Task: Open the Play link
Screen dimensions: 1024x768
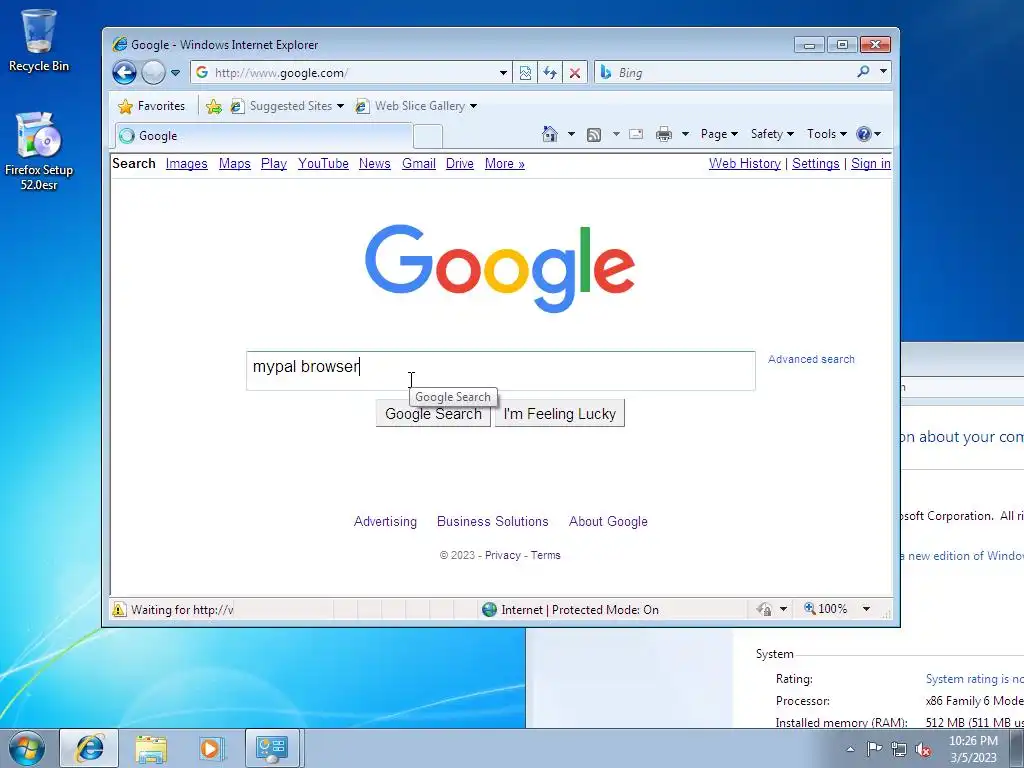Action: pyautogui.click(x=274, y=163)
